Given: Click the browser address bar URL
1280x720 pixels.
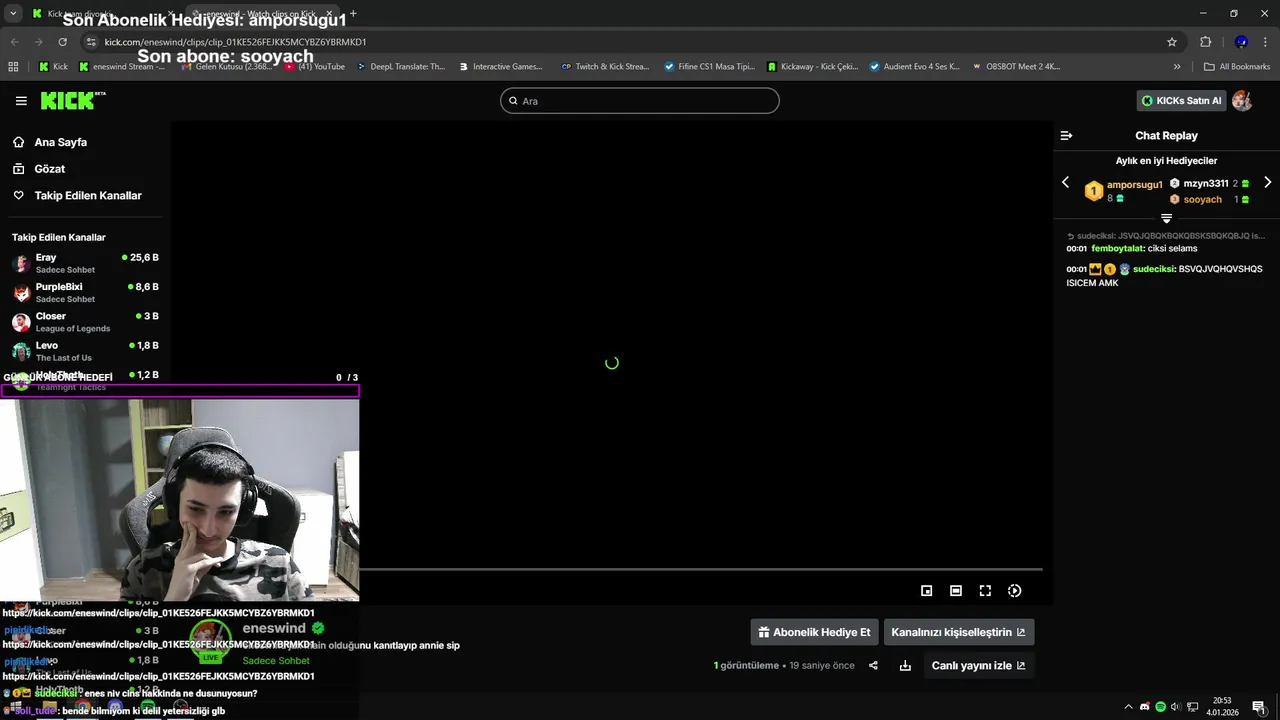Looking at the screenshot, I should point(235,42).
